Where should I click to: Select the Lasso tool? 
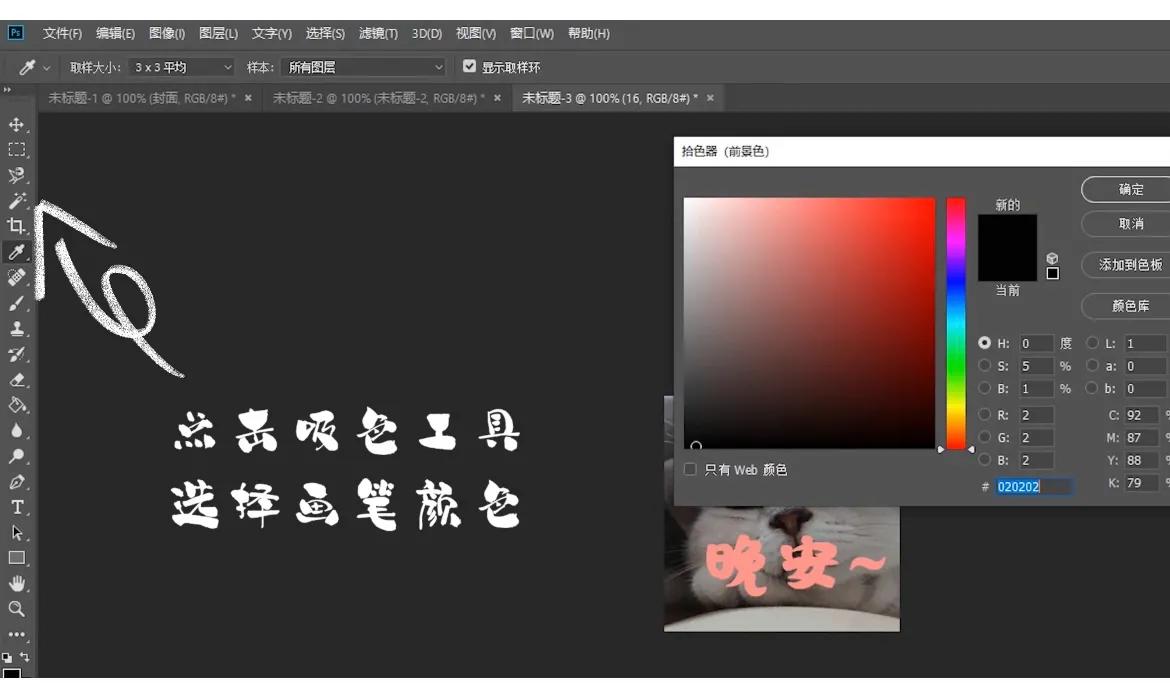point(15,176)
